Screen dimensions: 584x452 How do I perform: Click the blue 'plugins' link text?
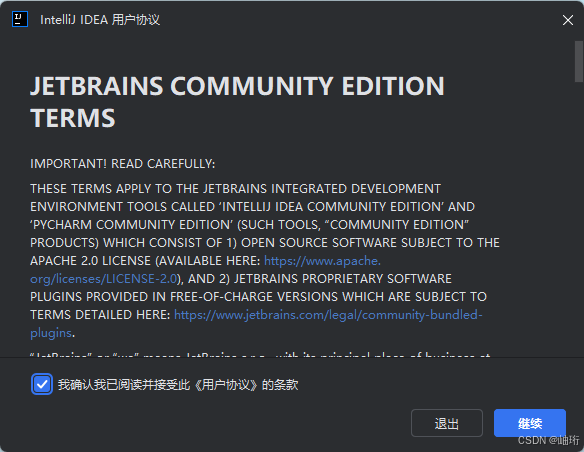pos(51,333)
